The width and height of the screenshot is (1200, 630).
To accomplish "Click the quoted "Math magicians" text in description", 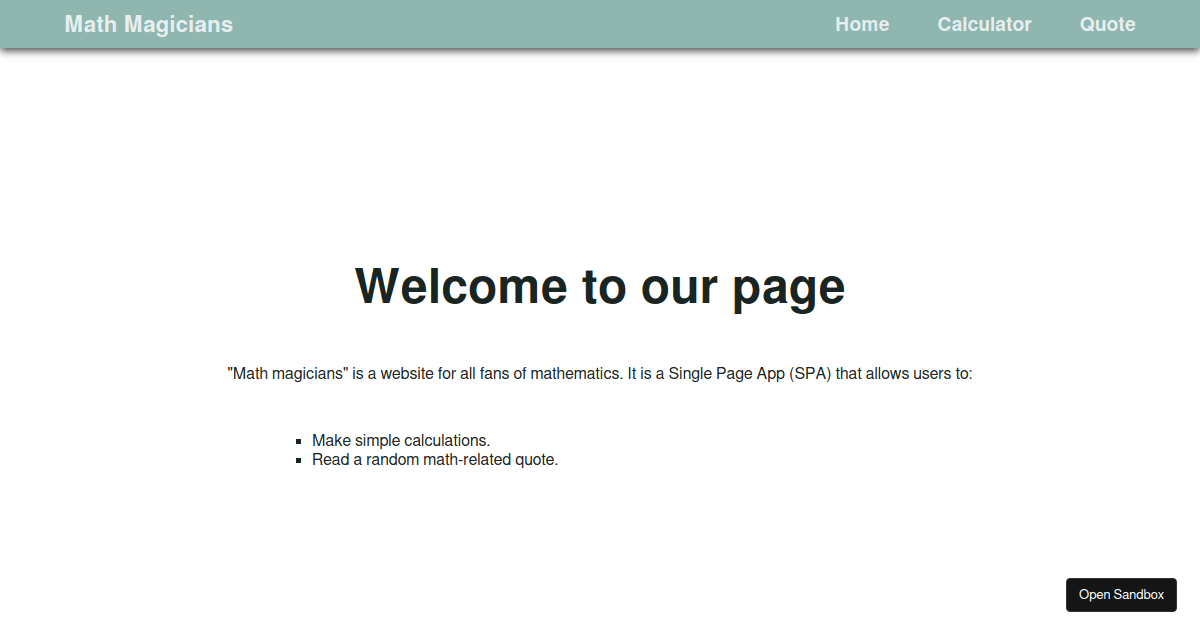I will (x=288, y=374).
